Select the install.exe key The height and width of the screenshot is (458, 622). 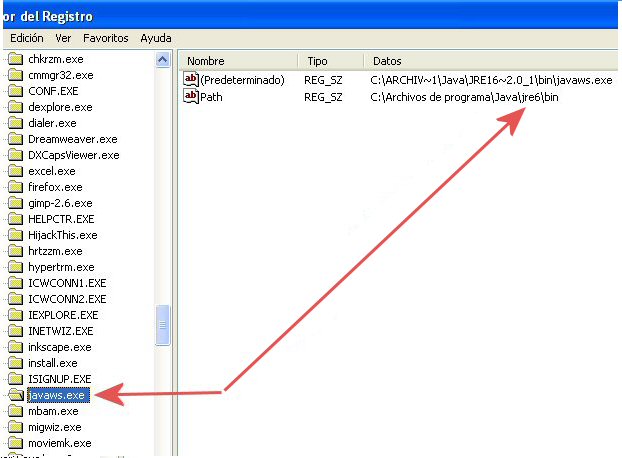pyautogui.click(x=53, y=363)
